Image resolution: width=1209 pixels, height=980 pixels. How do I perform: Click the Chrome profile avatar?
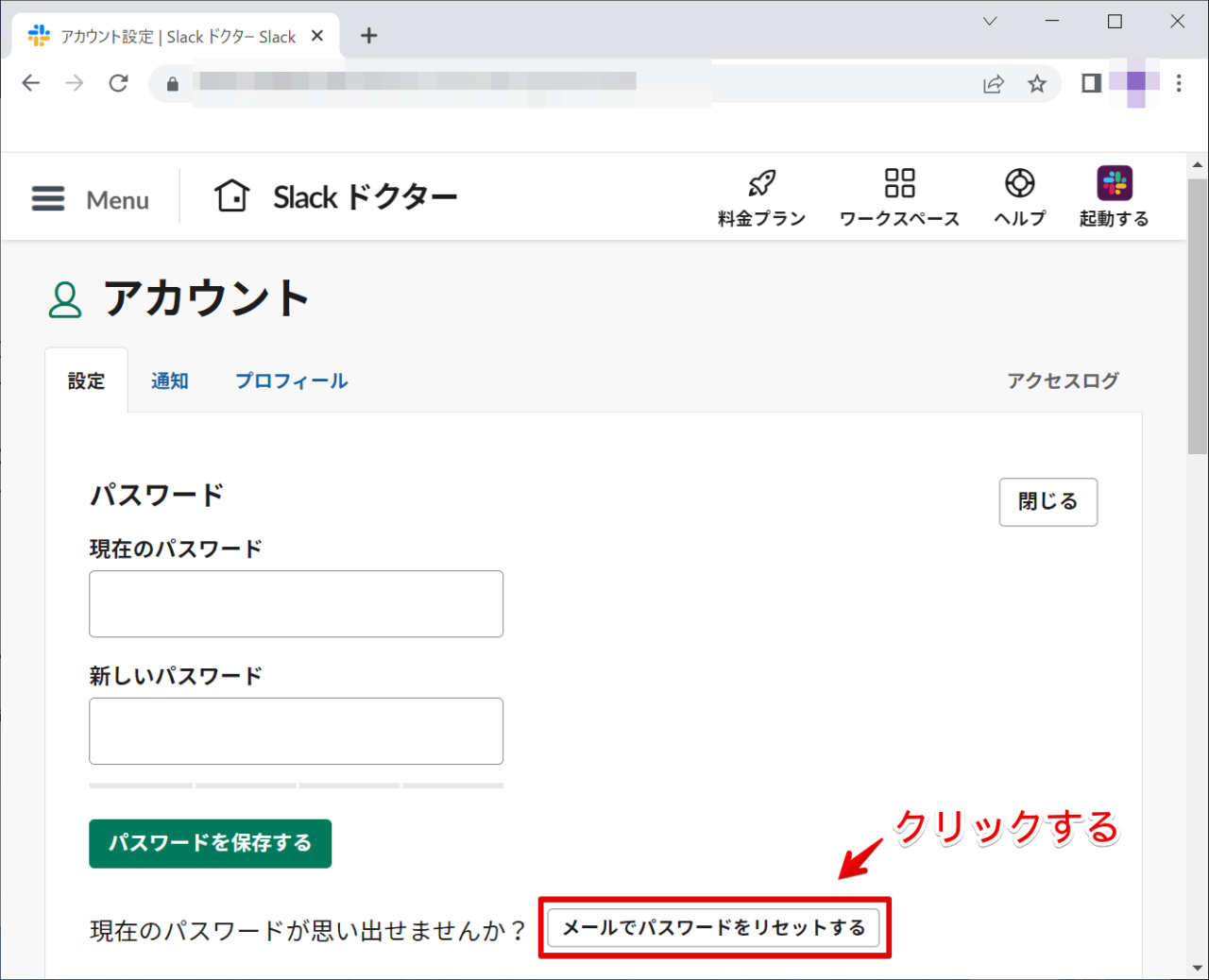[x=1136, y=83]
